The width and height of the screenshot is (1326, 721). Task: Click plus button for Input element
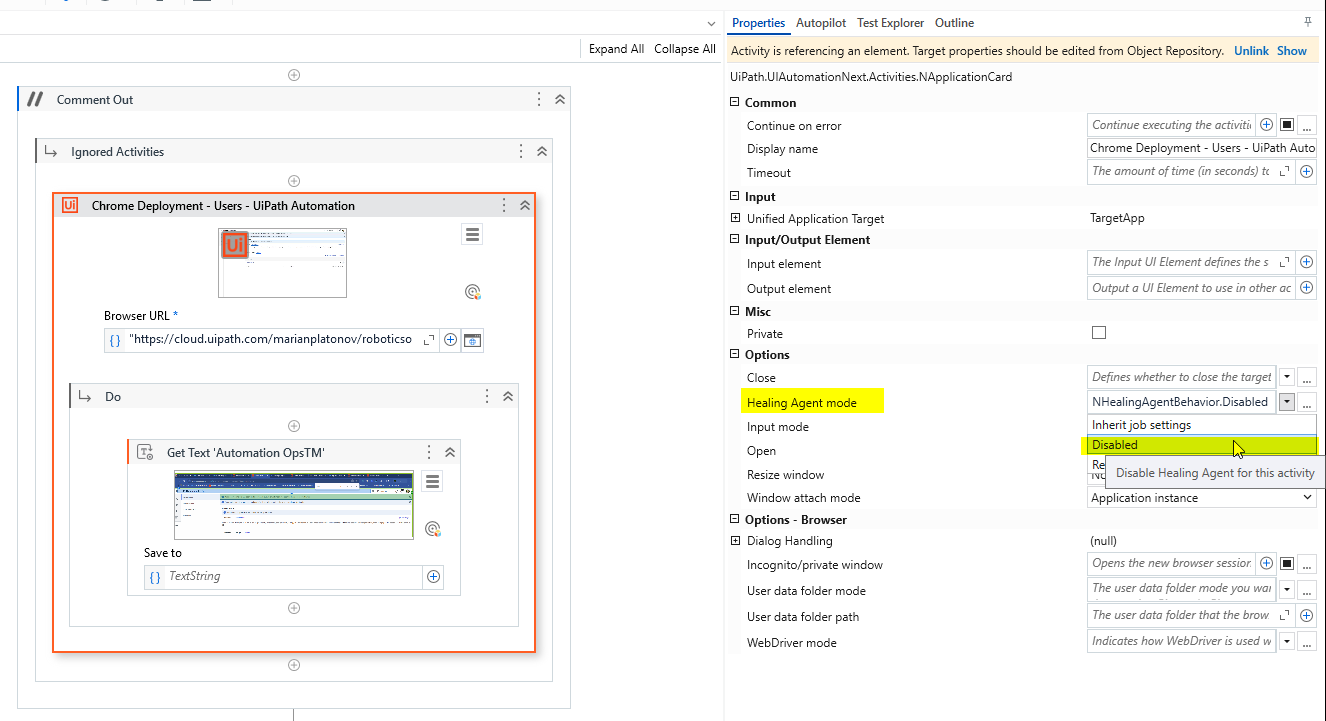pos(1307,262)
